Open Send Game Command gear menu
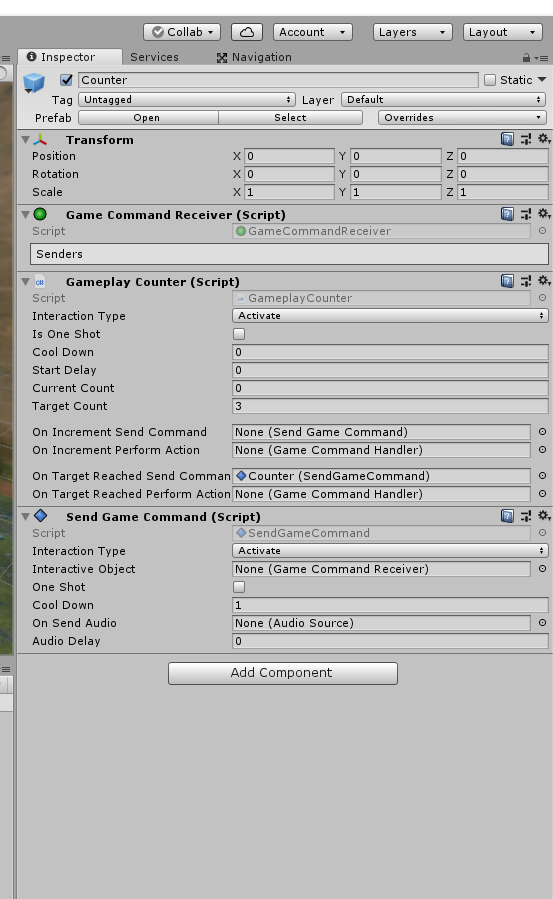The image size is (553, 899). (544, 516)
